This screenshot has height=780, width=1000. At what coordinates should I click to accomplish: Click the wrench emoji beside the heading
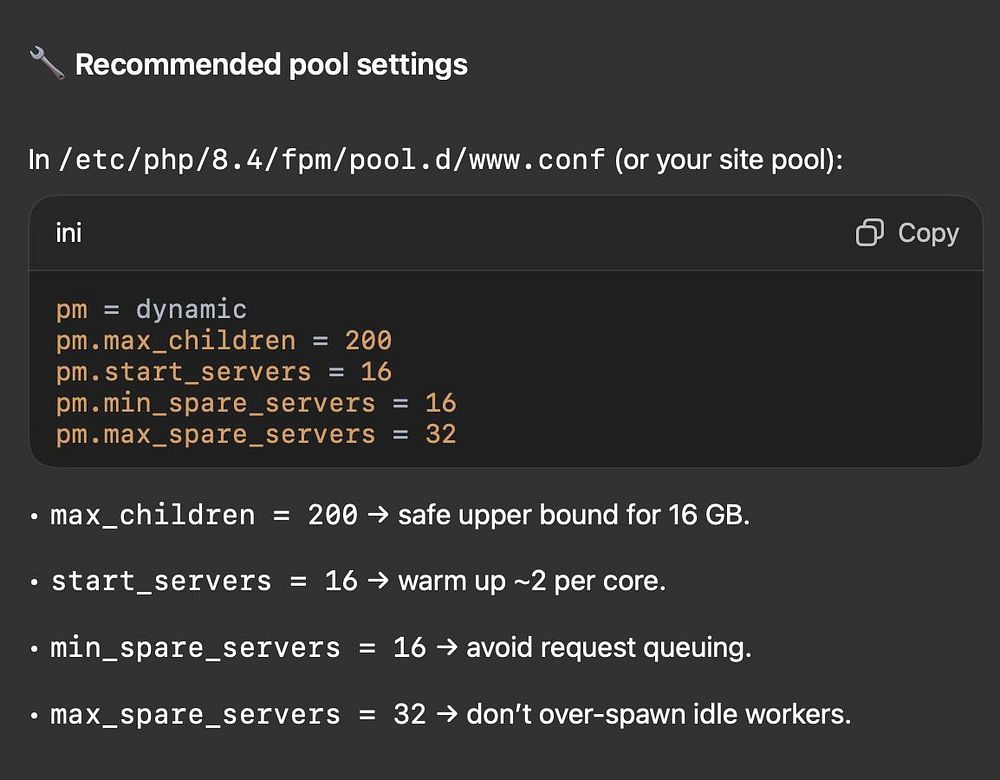point(46,65)
